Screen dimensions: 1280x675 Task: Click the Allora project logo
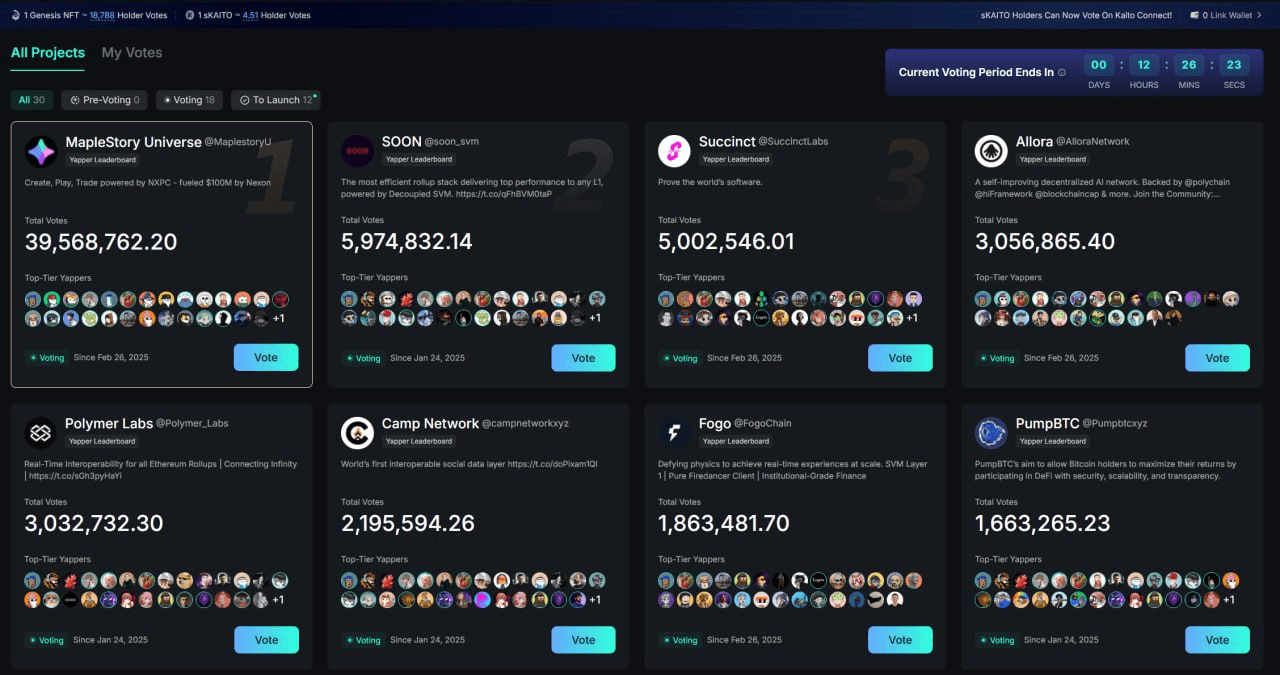[991, 151]
